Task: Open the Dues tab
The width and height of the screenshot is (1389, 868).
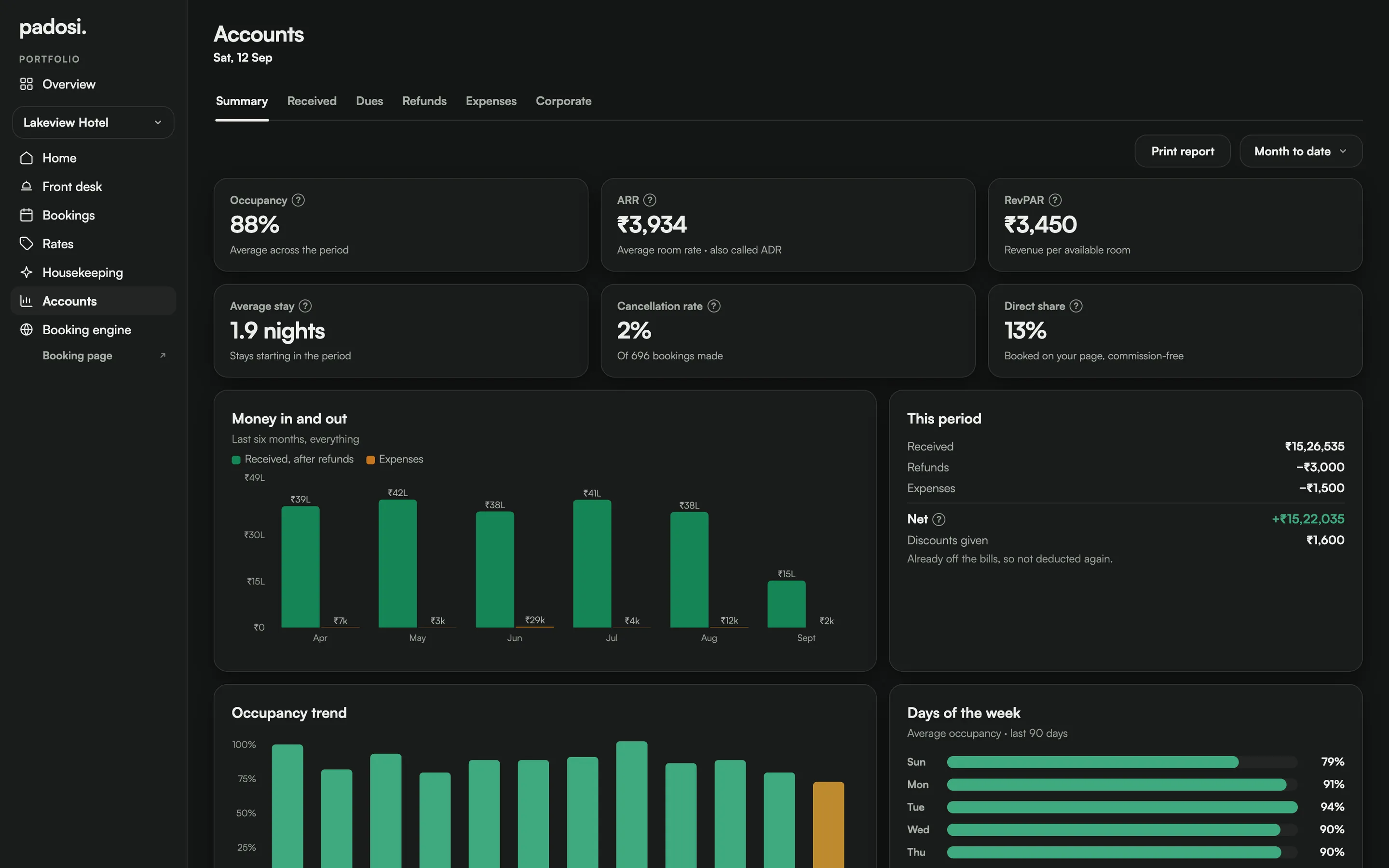Action: point(369,101)
